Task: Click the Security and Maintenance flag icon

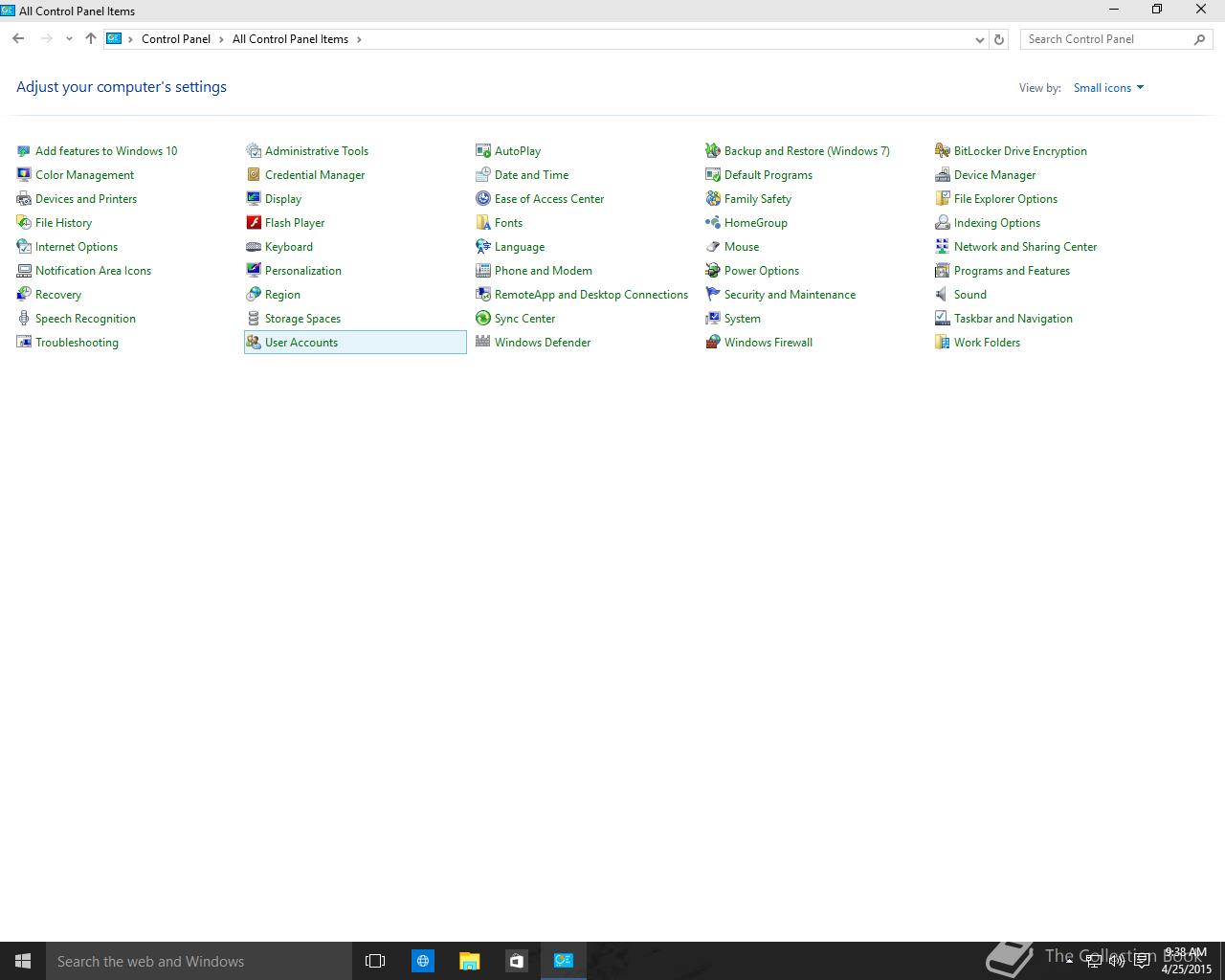Action: (713, 294)
